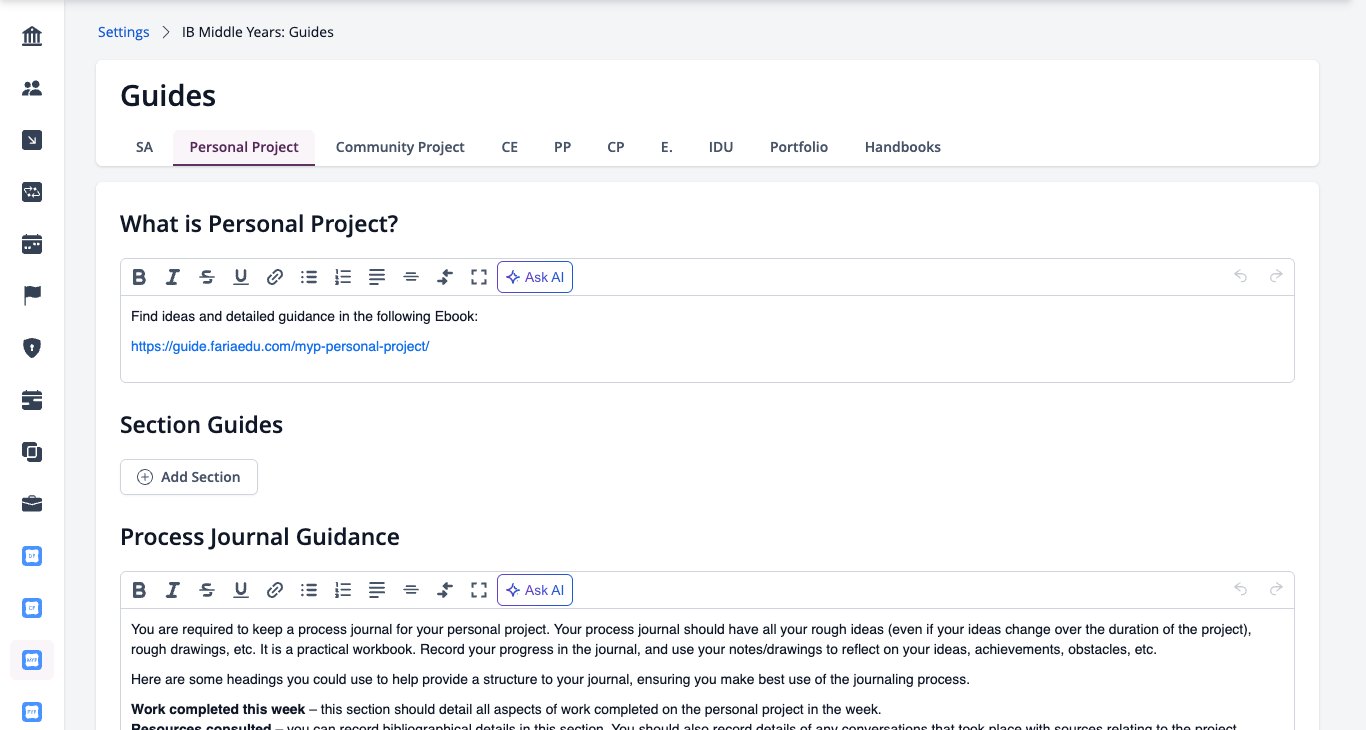Switch to the Community Project tab

(400, 147)
